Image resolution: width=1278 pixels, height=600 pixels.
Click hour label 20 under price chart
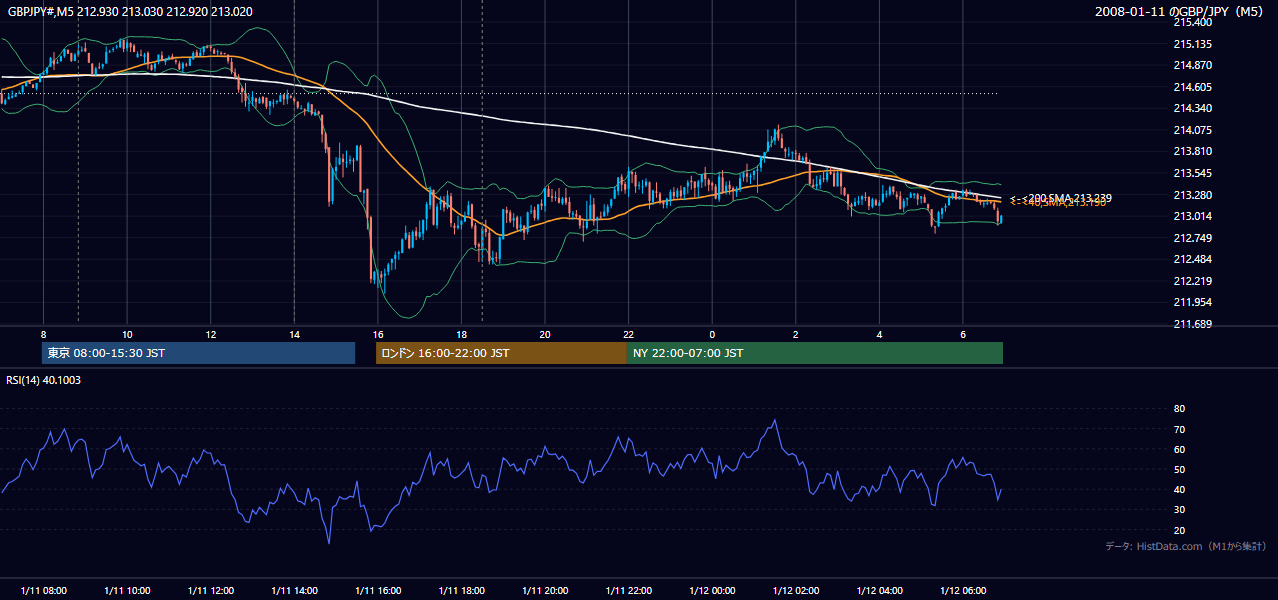[x=545, y=334]
